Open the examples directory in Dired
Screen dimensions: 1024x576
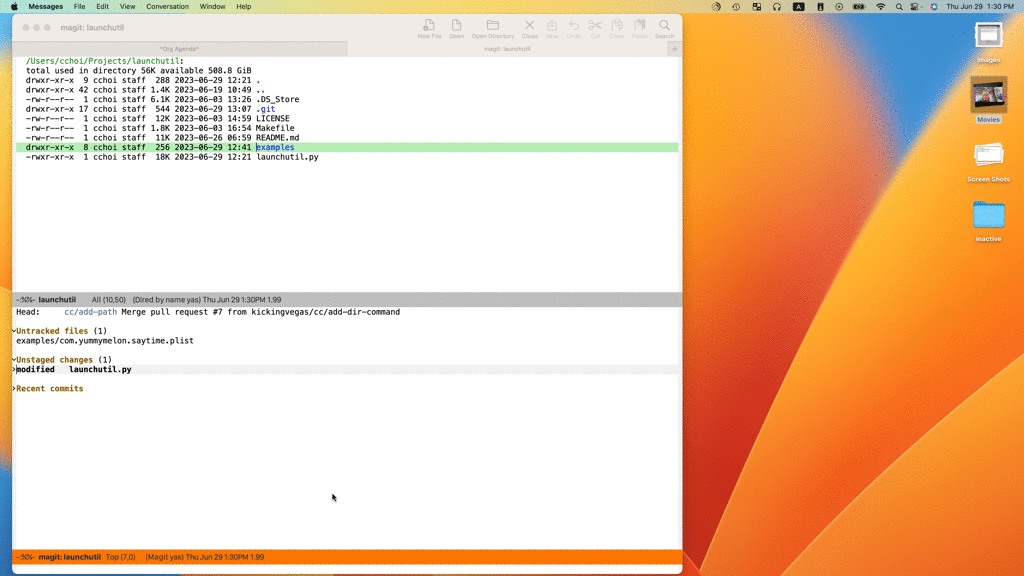(275, 148)
